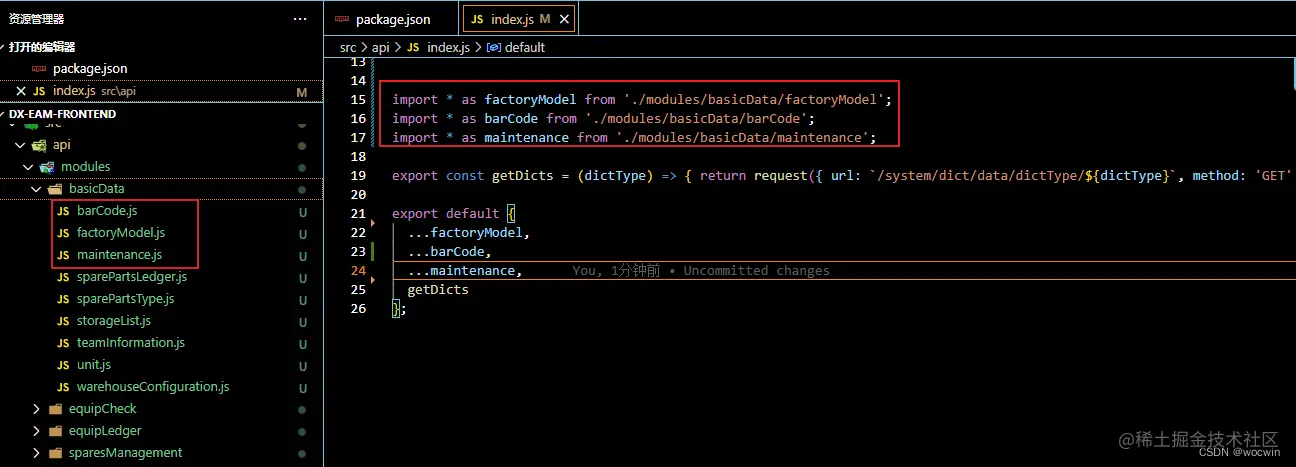
Task: Open storageList.js file
Action: (x=114, y=321)
